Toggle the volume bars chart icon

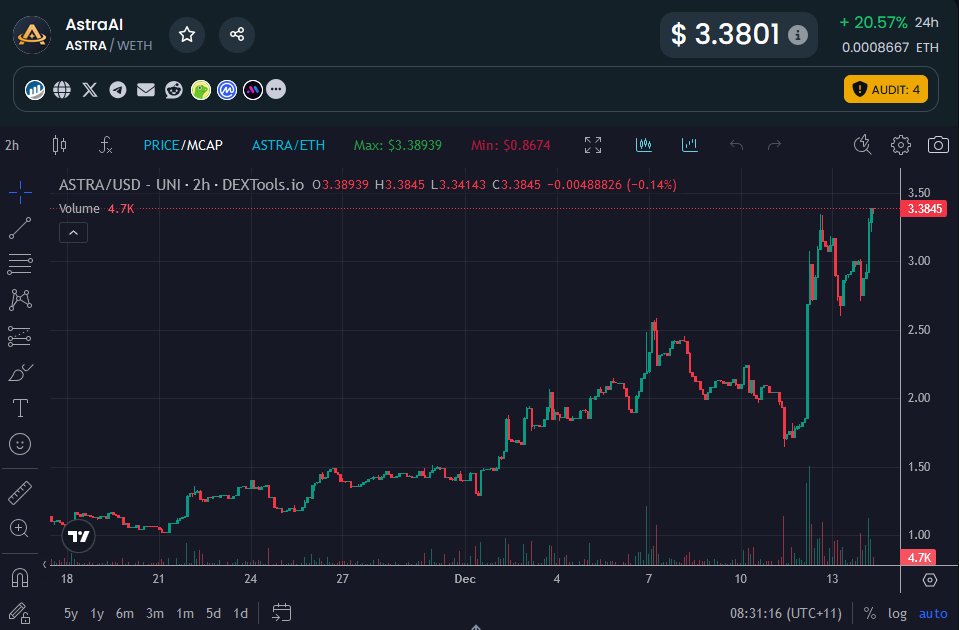point(689,145)
